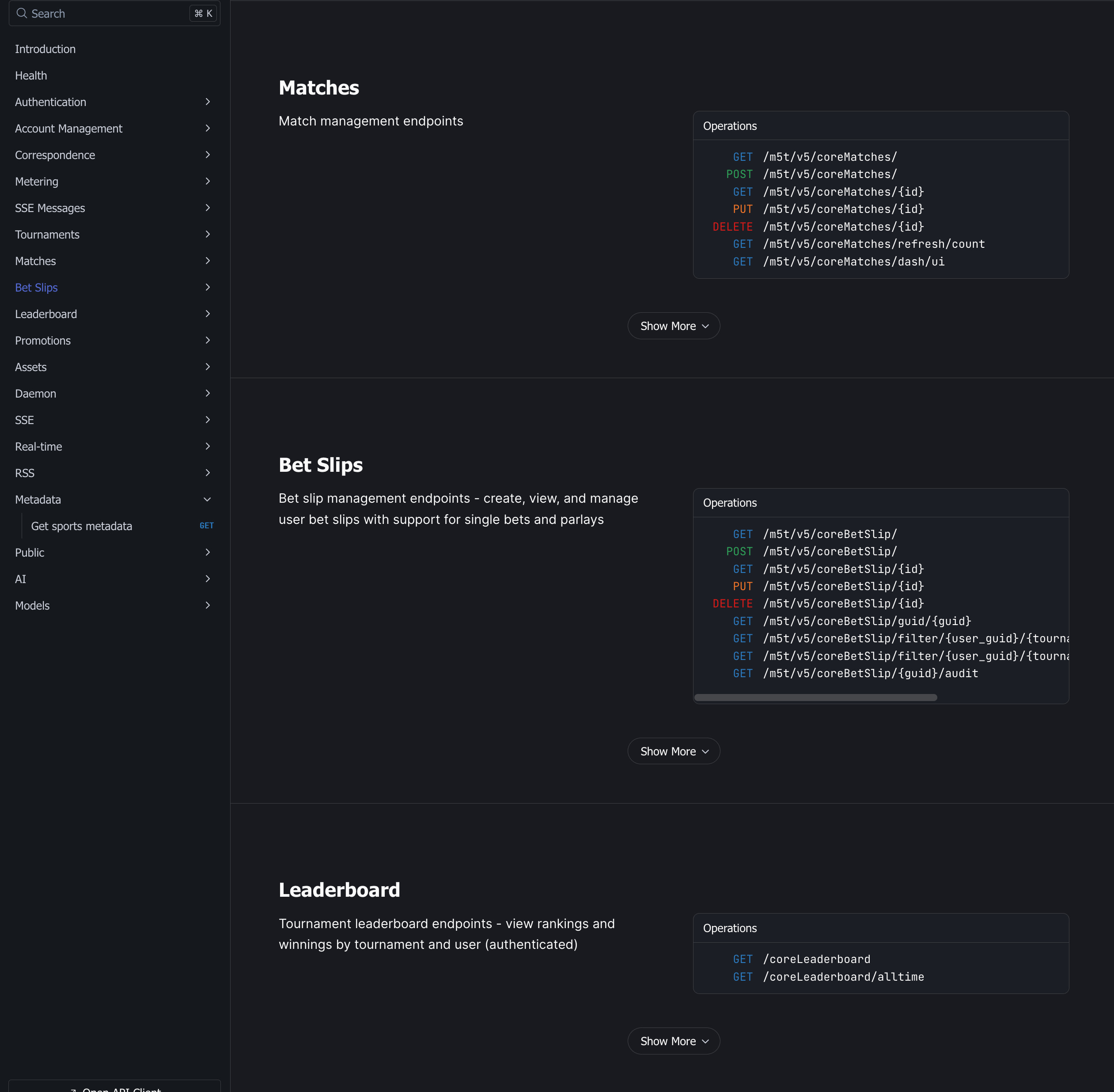1114x1092 pixels.
Task: Expand the Real-time chevron
Action: pyautogui.click(x=208, y=446)
